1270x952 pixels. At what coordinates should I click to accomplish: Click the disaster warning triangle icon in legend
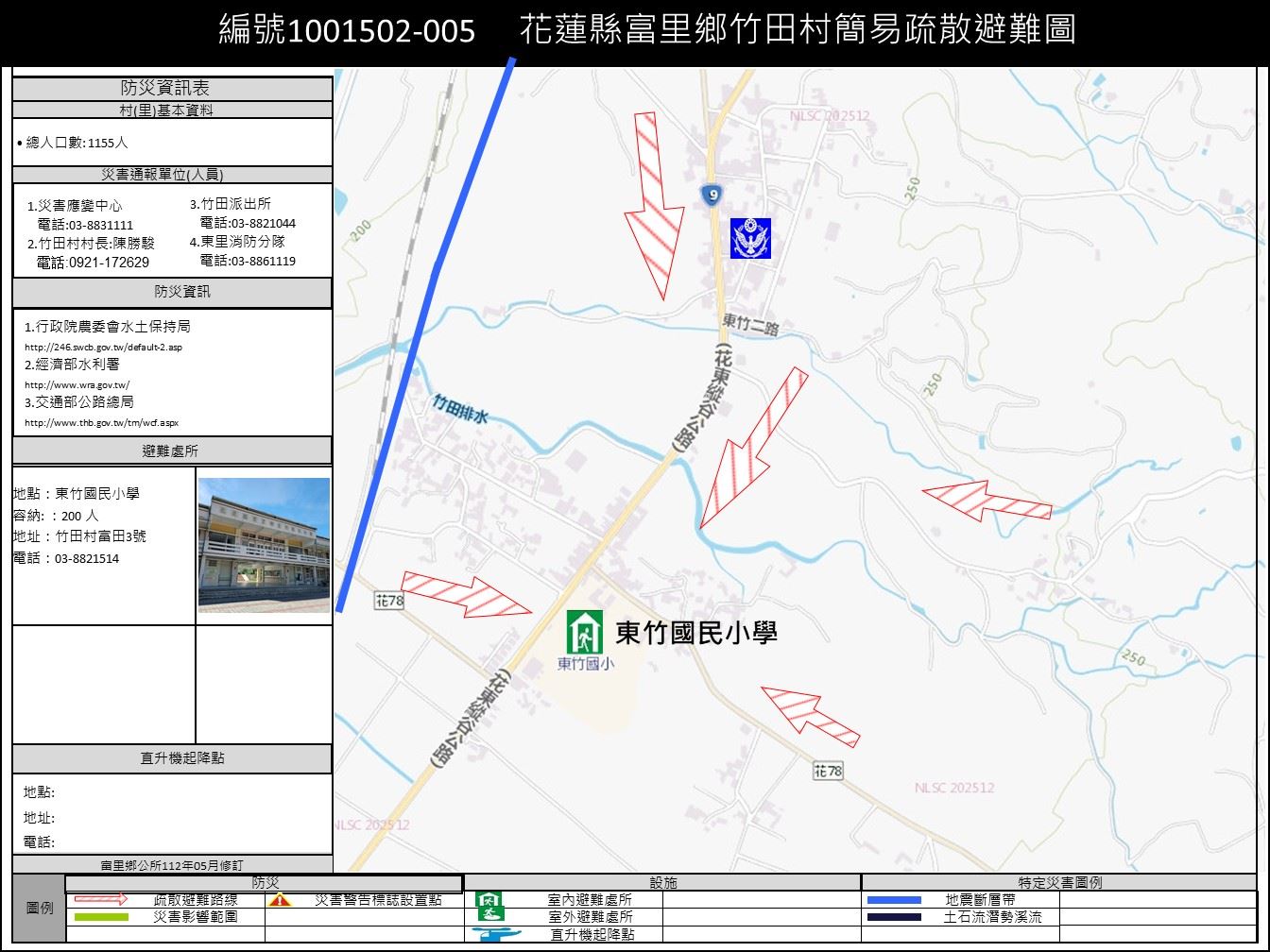point(279,900)
